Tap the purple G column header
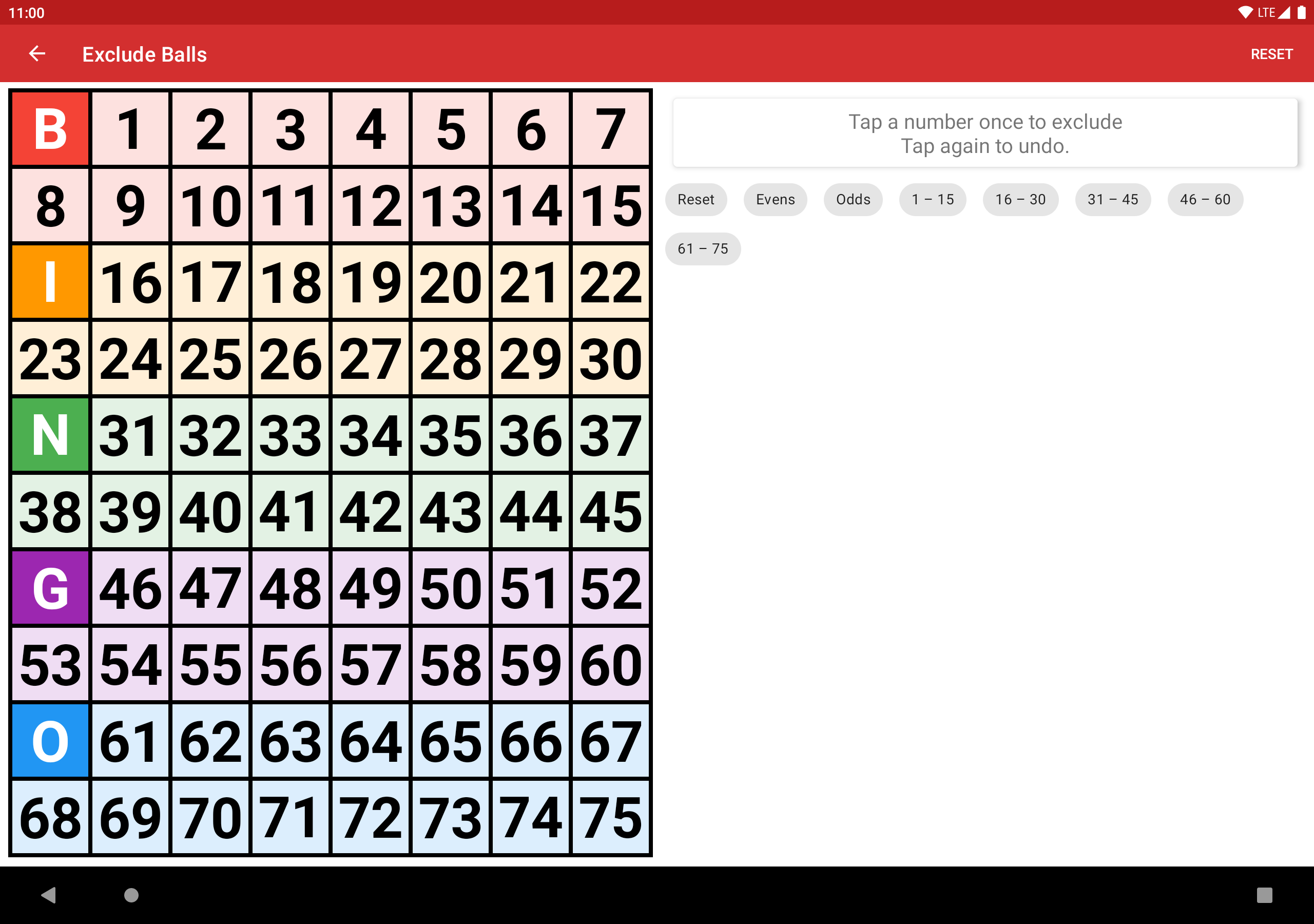This screenshot has height=924, width=1314. [x=50, y=588]
